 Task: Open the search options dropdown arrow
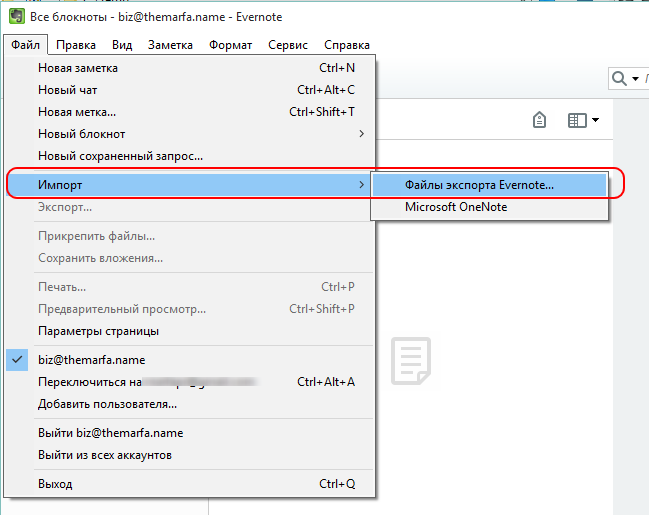[635, 78]
